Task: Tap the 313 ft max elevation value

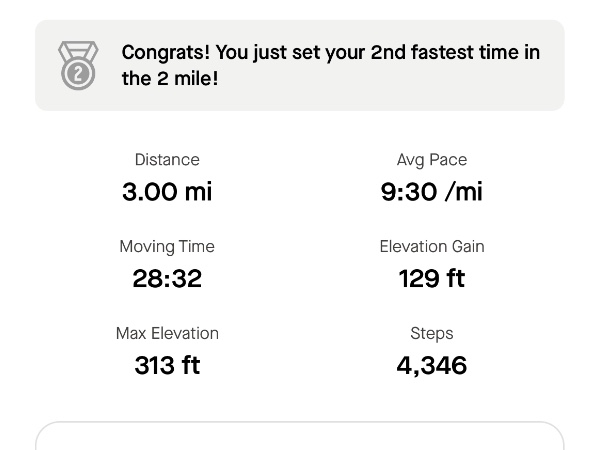Action: (167, 365)
